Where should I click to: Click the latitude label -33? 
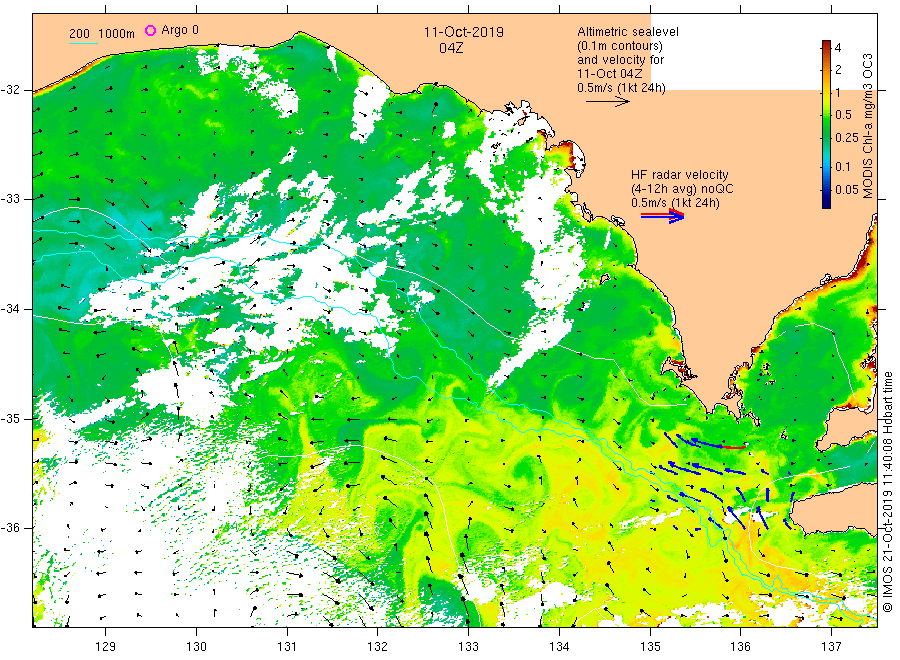[10, 199]
